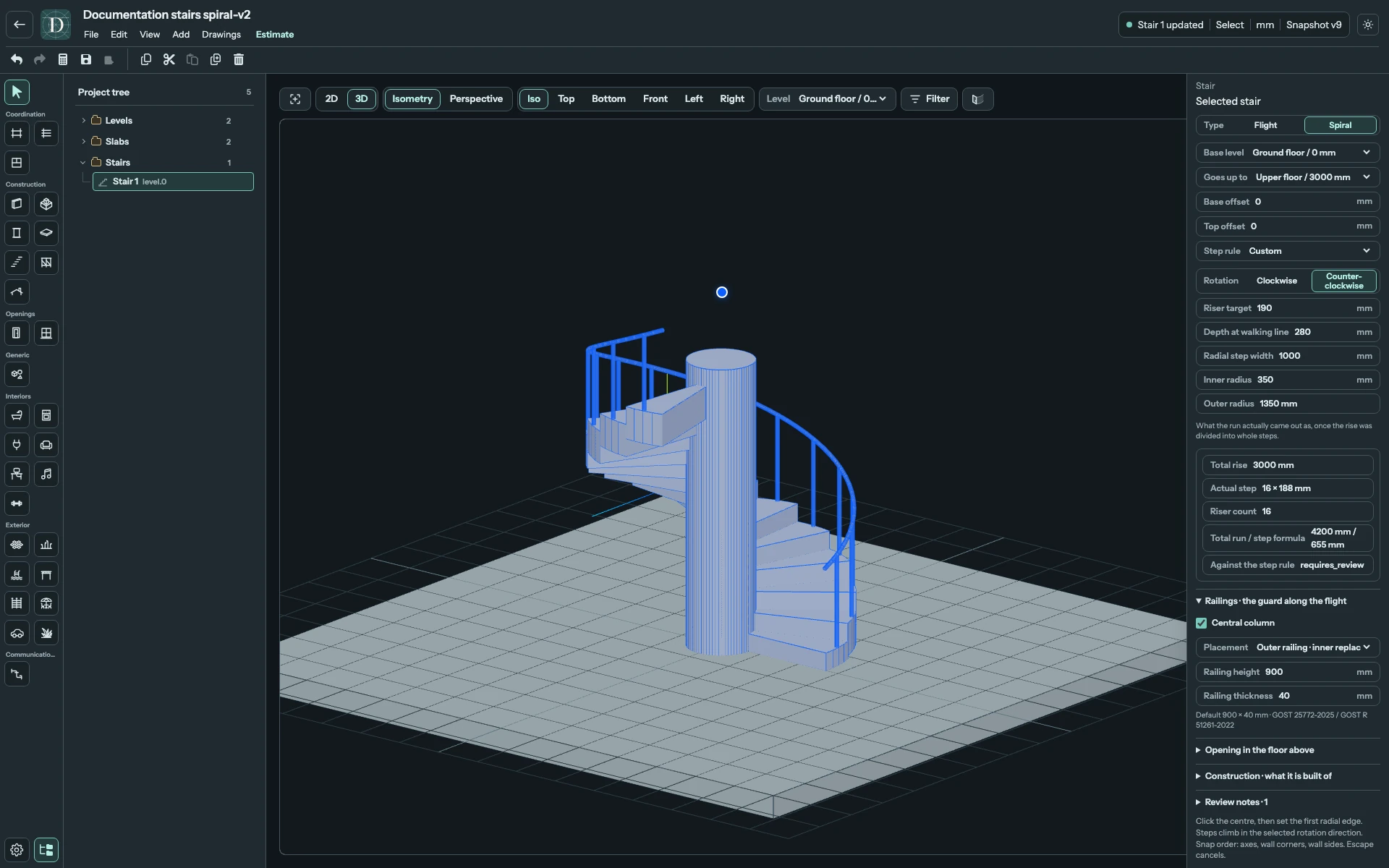The width and height of the screenshot is (1389, 868).
Task: Click the undo arrow icon
Action: pyautogui.click(x=17, y=59)
